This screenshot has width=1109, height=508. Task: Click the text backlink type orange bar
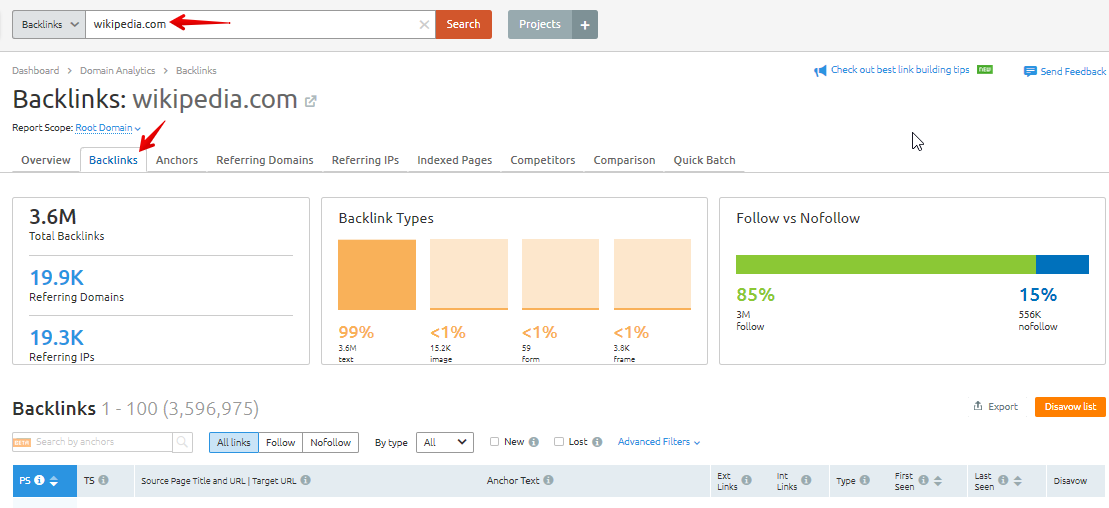click(377, 275)
